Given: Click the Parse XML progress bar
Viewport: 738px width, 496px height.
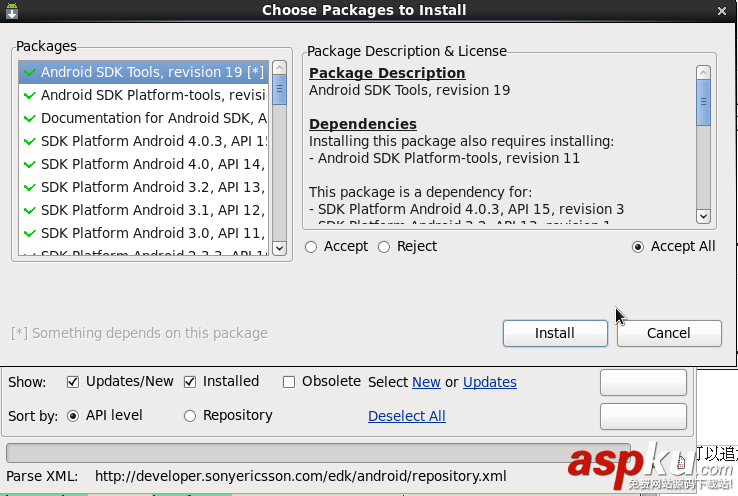Looking at the screenshot, I should pos(318,453).
